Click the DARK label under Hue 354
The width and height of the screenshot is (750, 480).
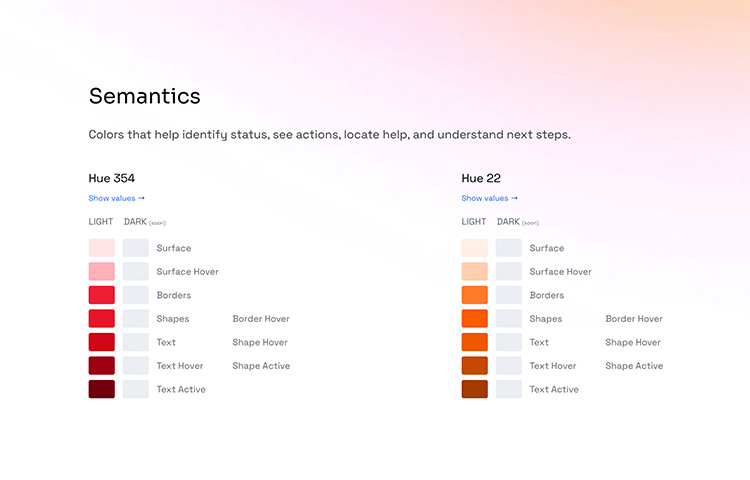point(135,222)
